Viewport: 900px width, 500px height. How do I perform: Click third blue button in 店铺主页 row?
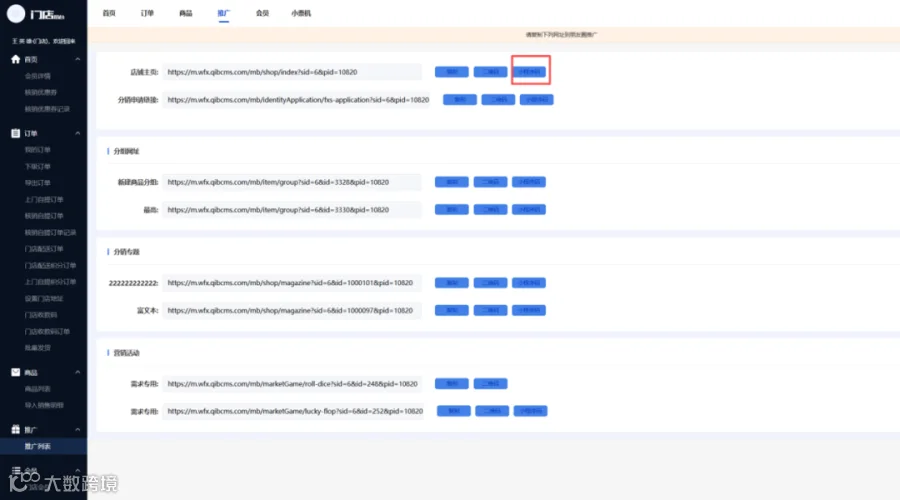529,72
